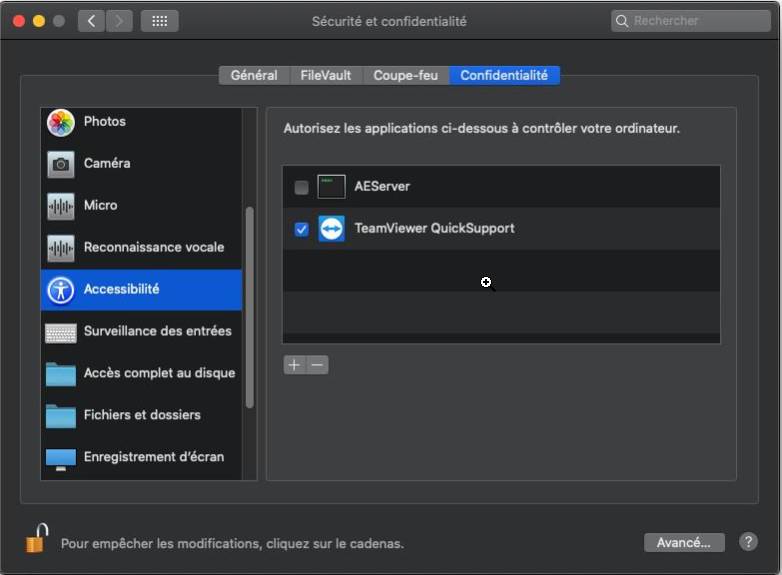
Task: Go forward with the right chevron button
Action: (119, 21)
